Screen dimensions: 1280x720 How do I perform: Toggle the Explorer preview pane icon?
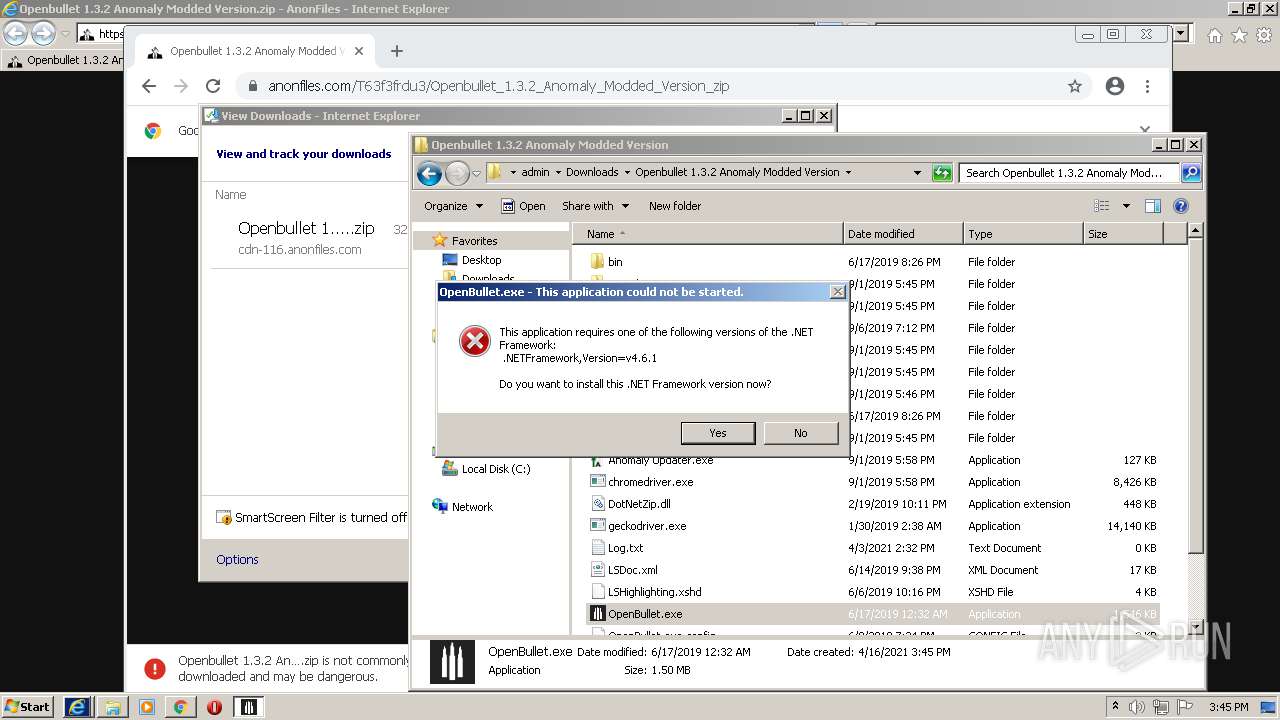coord(1152,206)
